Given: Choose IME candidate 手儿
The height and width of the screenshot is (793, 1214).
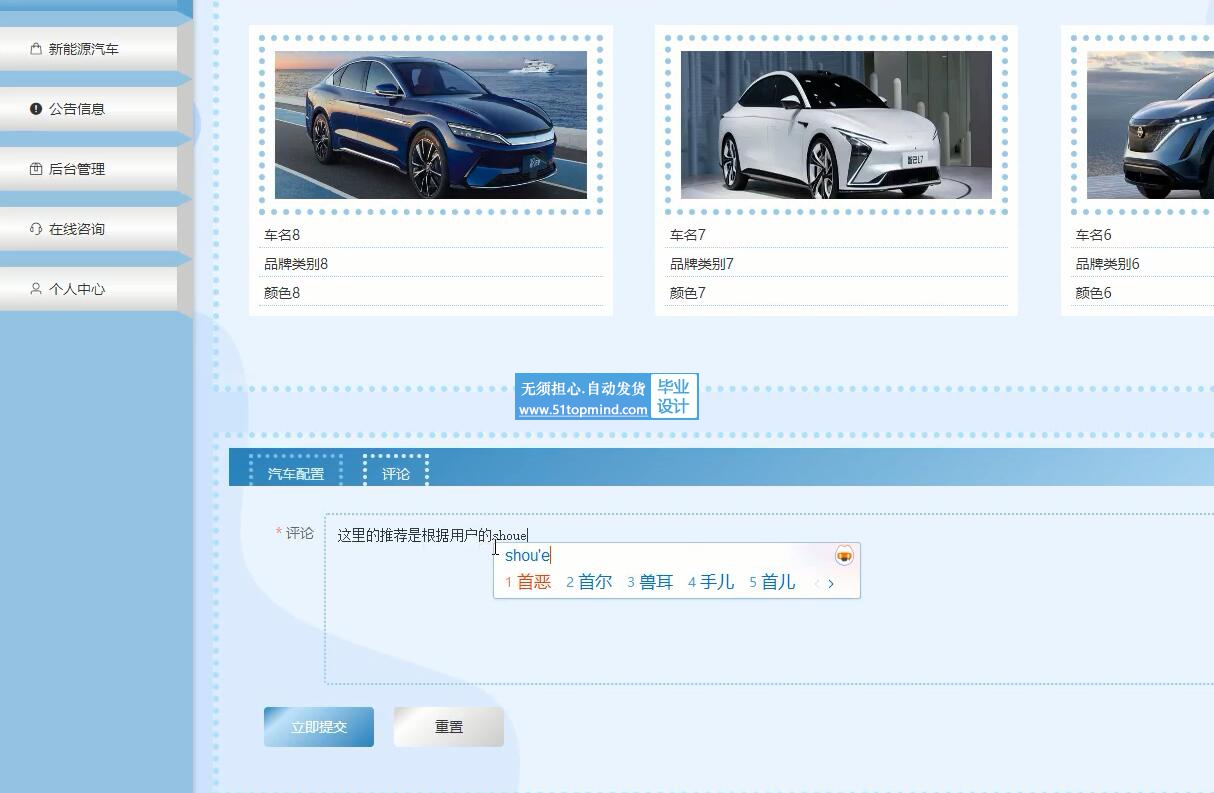Looking at the screenshot, I should pos(711,582).
